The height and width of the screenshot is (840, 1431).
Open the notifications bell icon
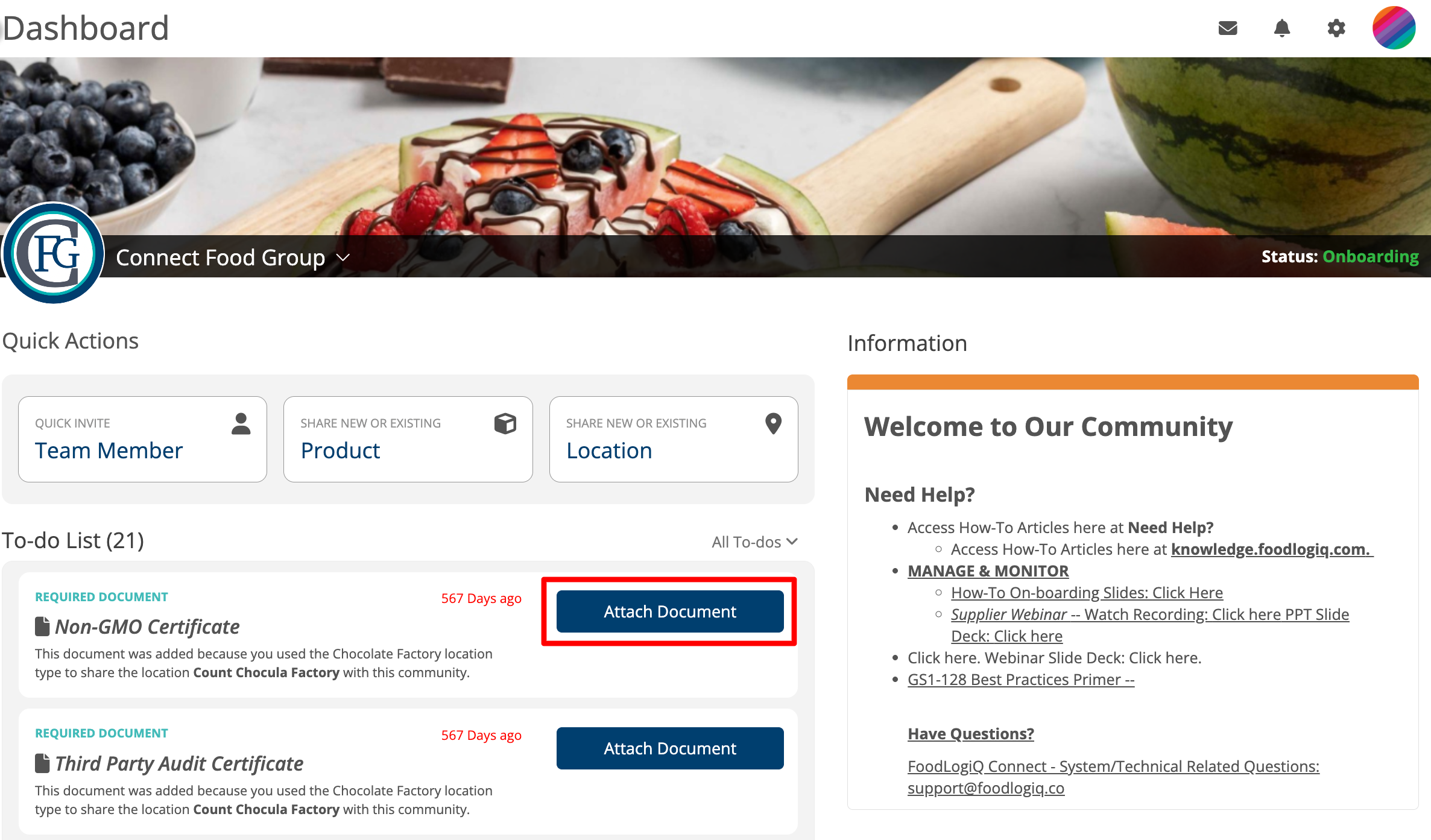1282,28
